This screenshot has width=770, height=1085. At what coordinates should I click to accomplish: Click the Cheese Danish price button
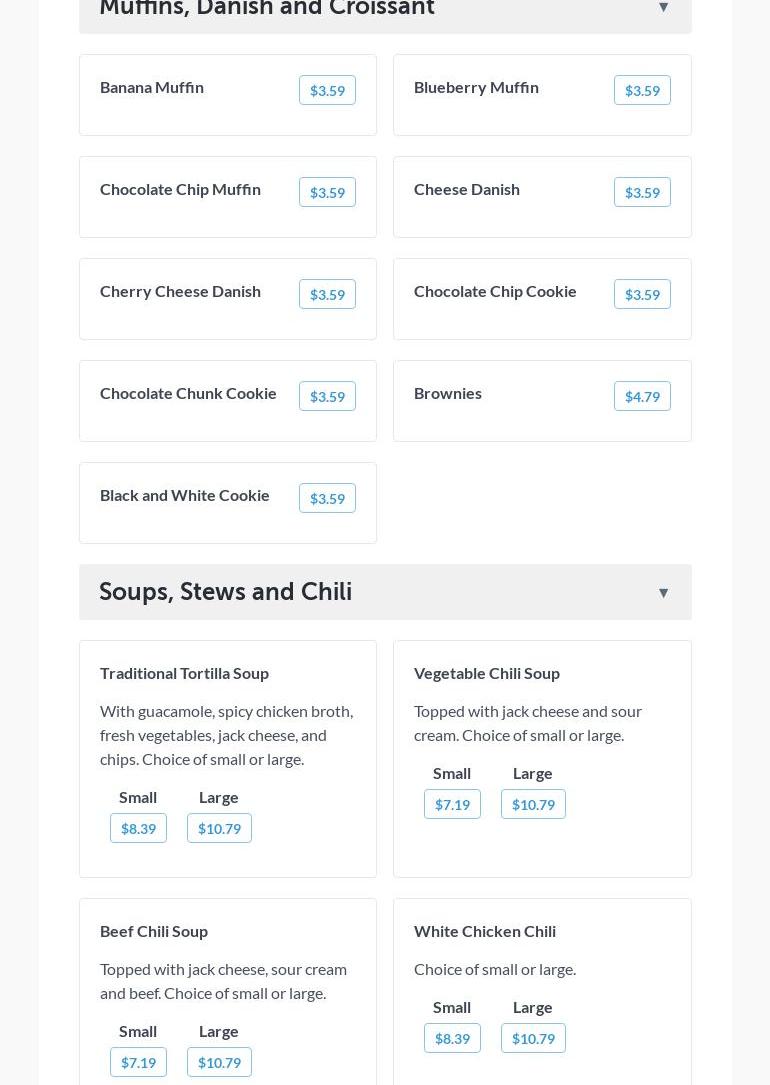642,192
